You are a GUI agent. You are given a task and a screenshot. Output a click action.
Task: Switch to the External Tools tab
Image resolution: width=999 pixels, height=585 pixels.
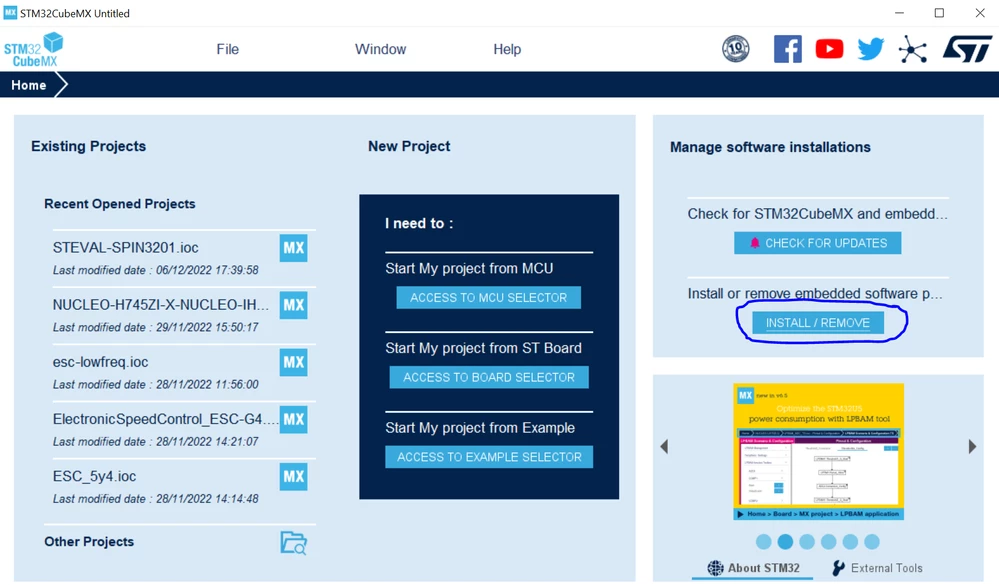877,568
